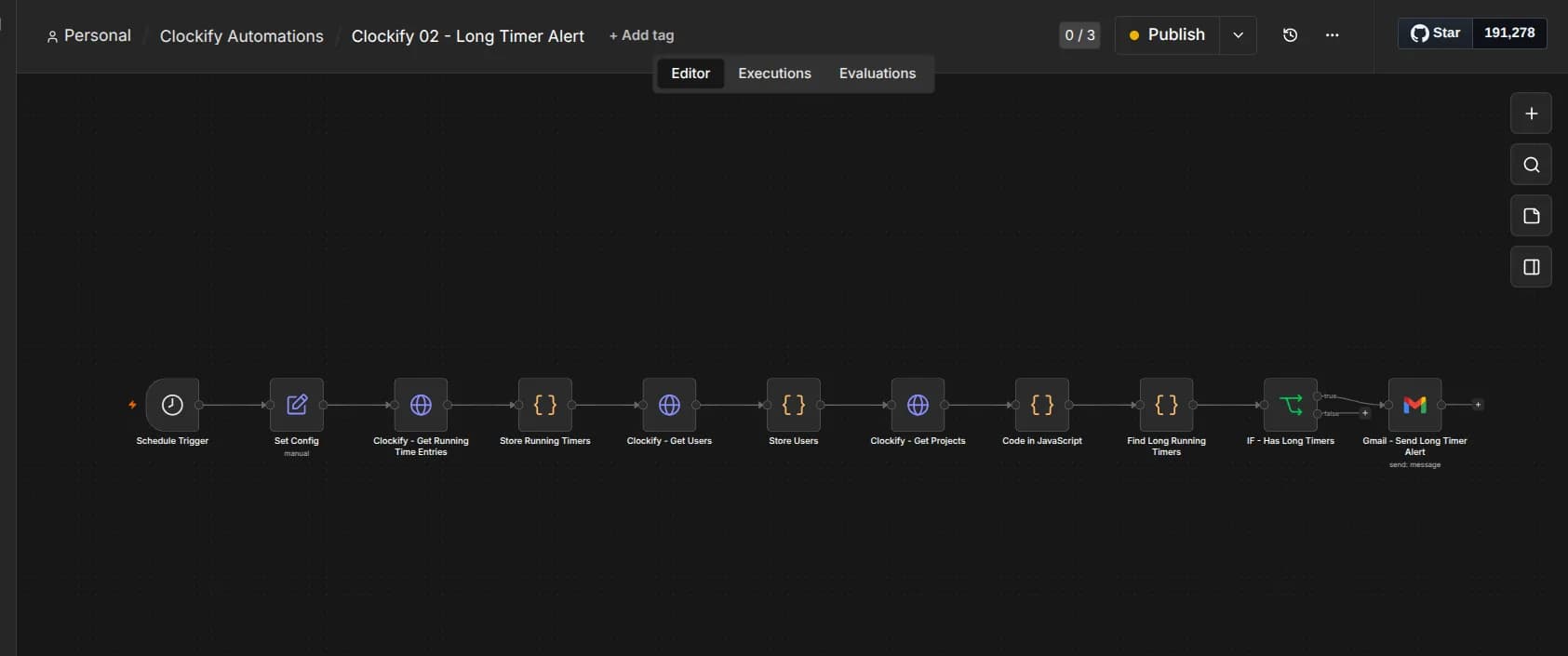Switch to the Executions tab
Image resolution: width=1568 pixels, height=656 pixels.
click(x=774, y=74)
